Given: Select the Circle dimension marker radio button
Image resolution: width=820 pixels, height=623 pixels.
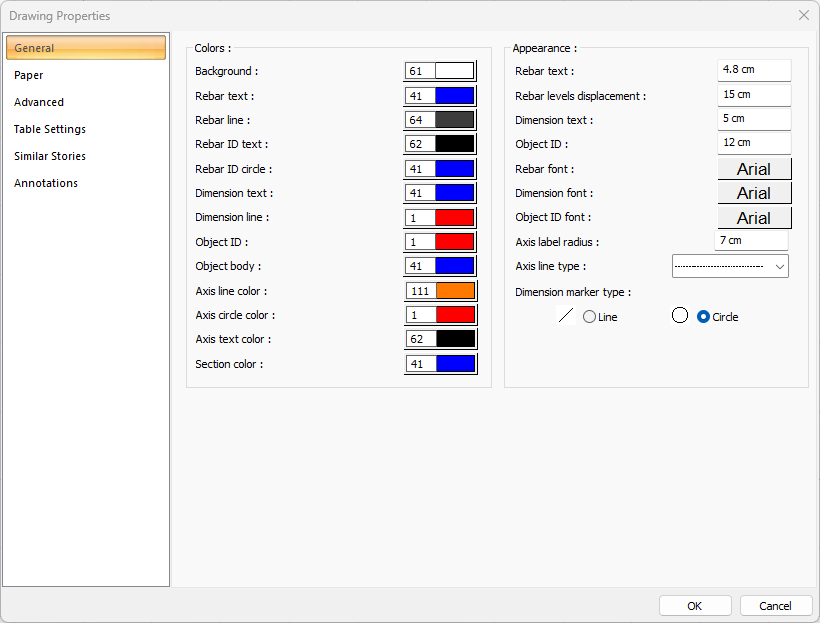Looking at the screenshot, I should click(x=703, y=316).
